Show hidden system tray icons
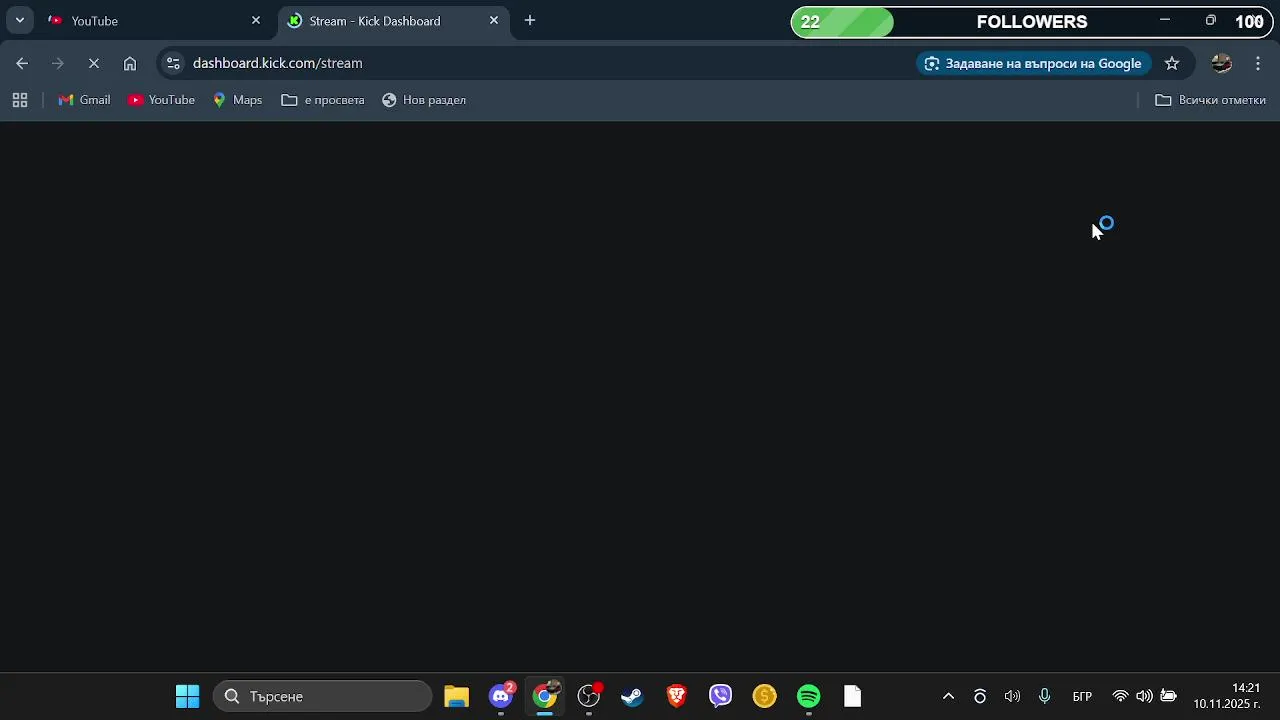This screenshot has height=720, width=1280. [949, 696]
